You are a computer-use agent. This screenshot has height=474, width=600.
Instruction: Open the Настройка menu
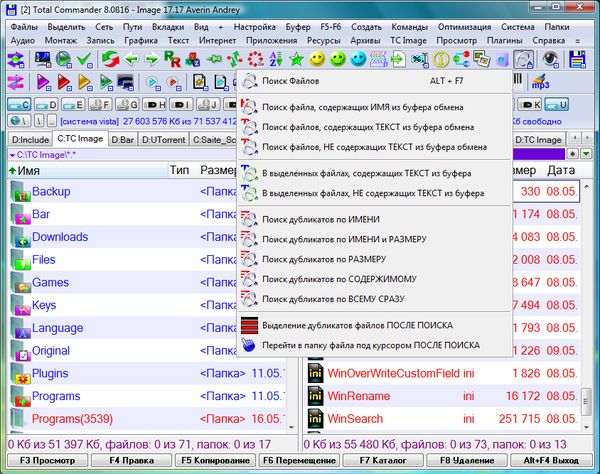[x=254, y=27]
